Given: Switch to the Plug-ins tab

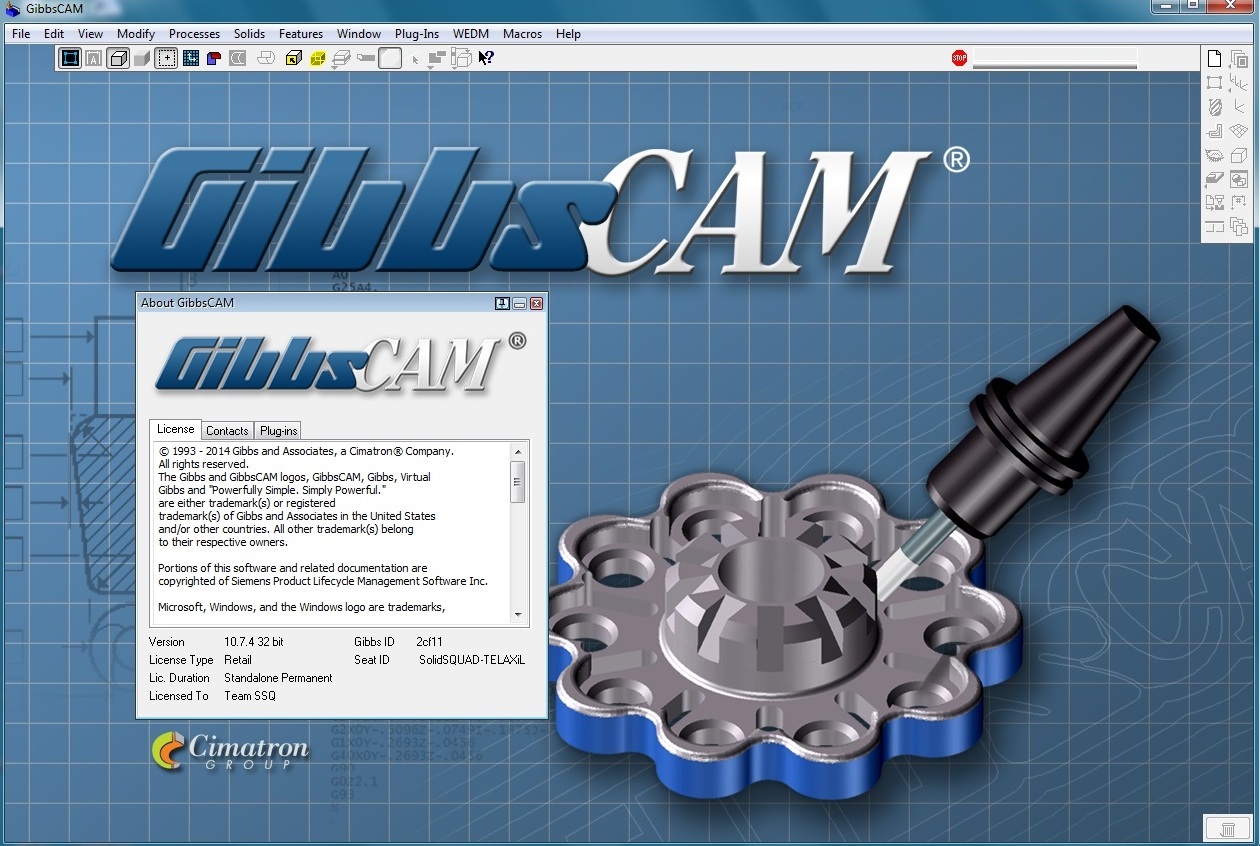Looking at the screenshot, I should 278,431.
